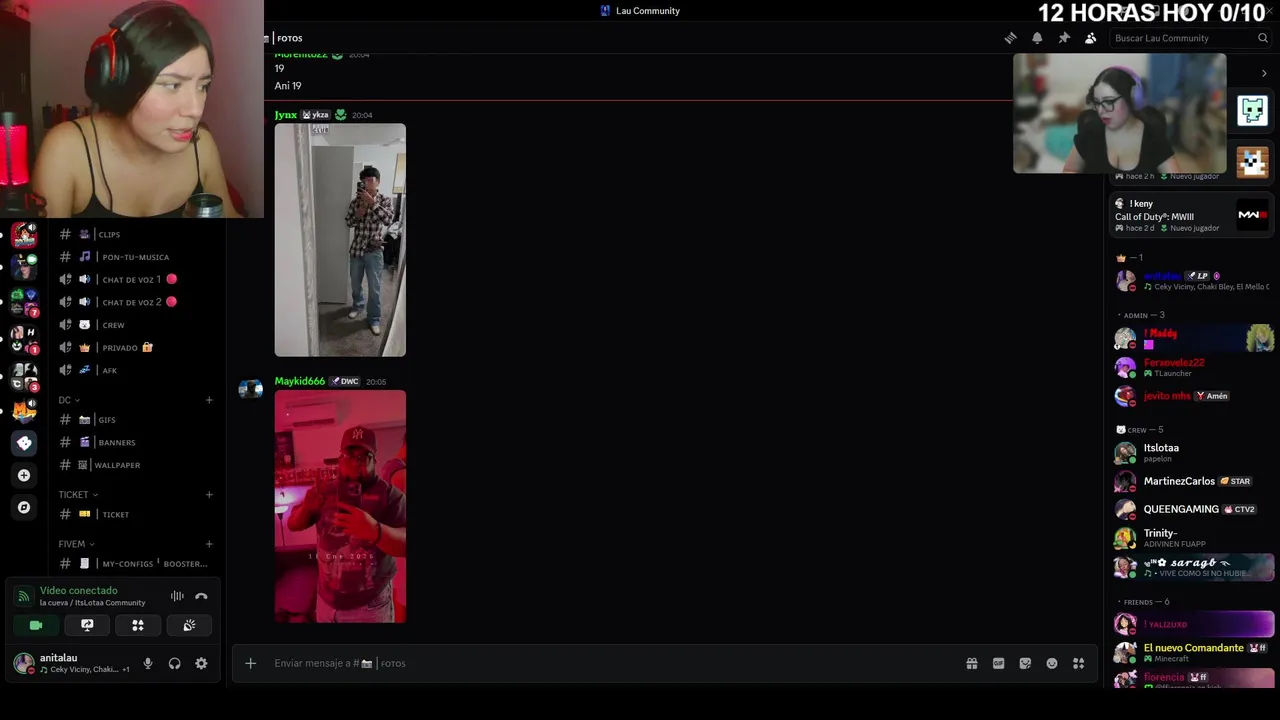Open the sticker picker
This screenshot has width=1280, height=720.
1025,663
